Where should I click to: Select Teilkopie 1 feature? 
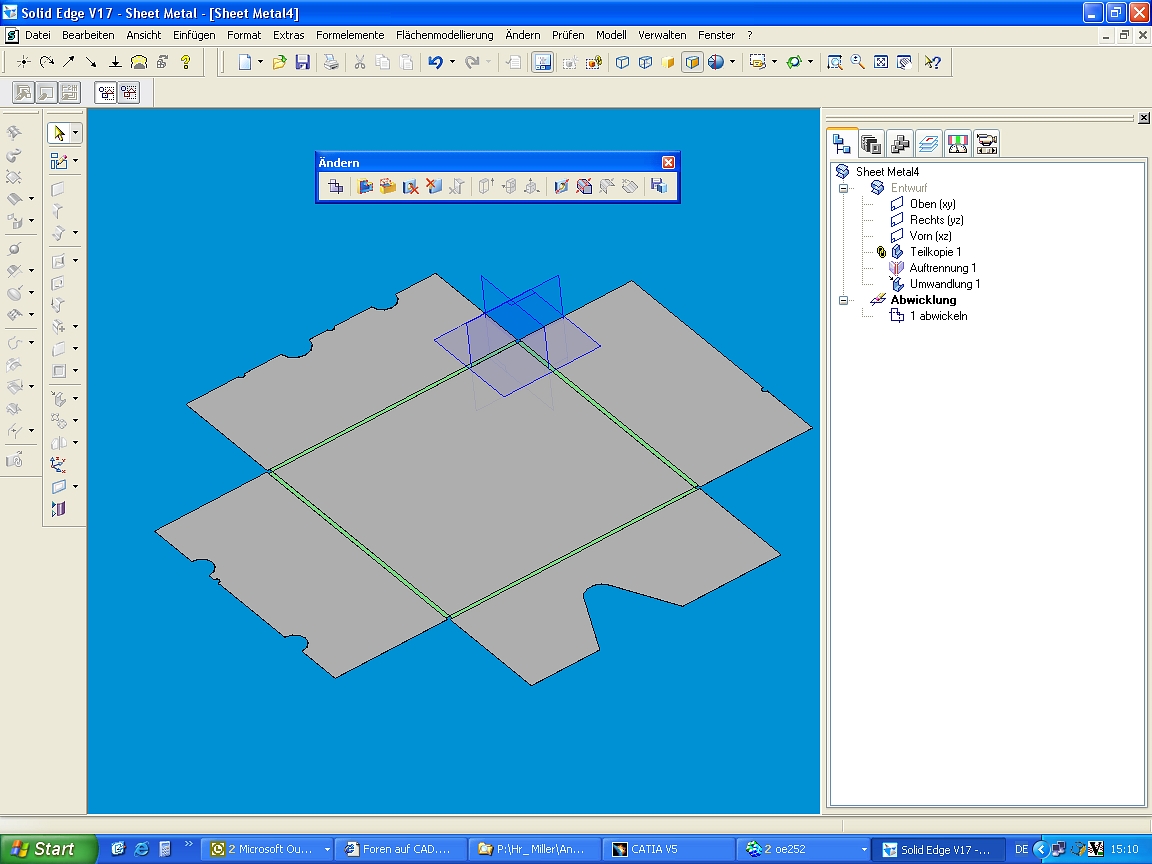coord(935,252)
